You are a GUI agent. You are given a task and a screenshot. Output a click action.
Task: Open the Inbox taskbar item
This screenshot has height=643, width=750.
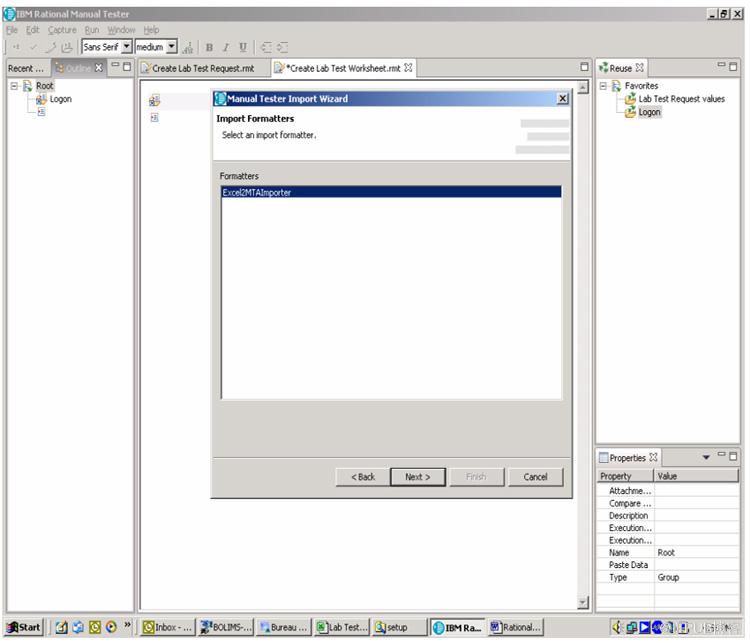(x=168, y=627)
